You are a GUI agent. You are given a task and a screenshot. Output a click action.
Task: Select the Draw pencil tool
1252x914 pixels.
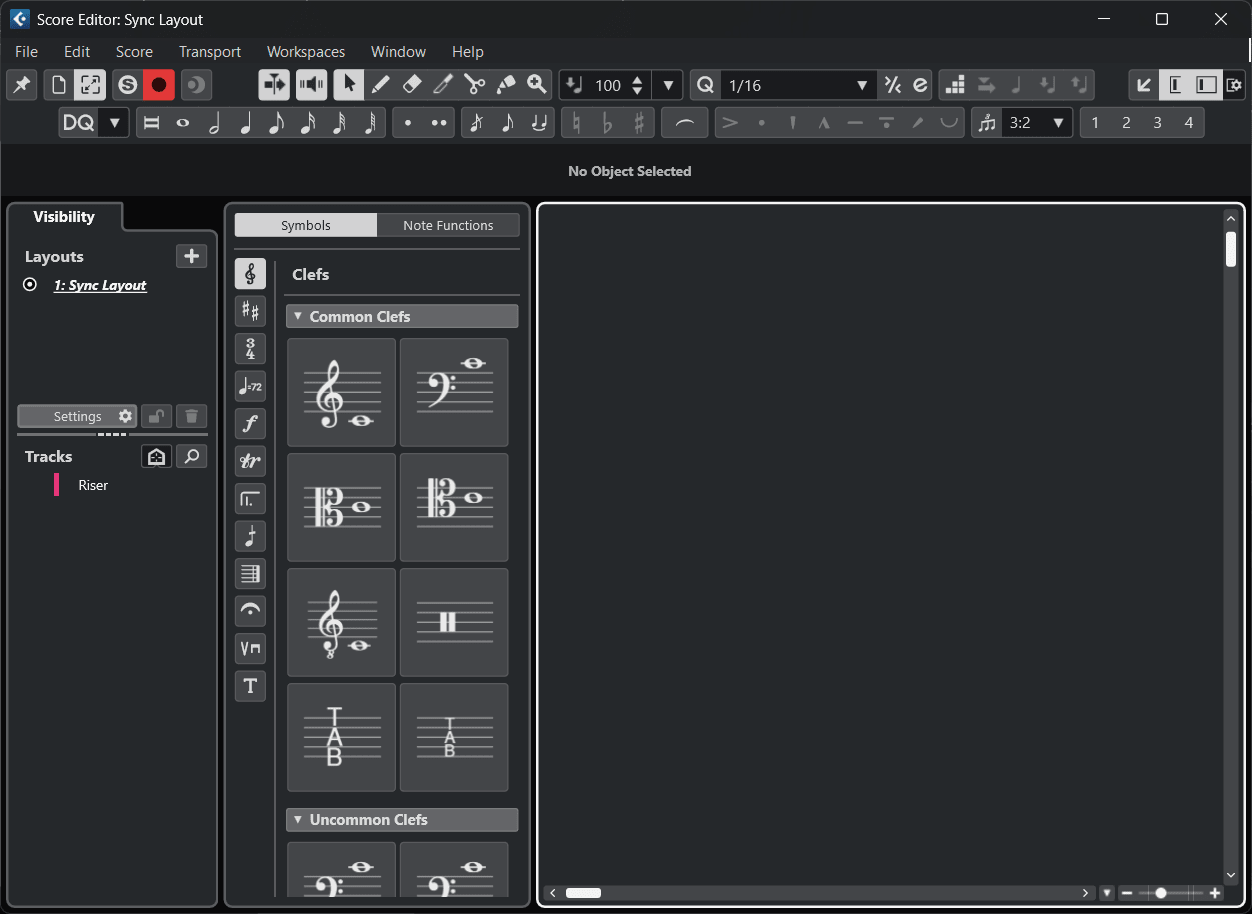coord(380,85)
